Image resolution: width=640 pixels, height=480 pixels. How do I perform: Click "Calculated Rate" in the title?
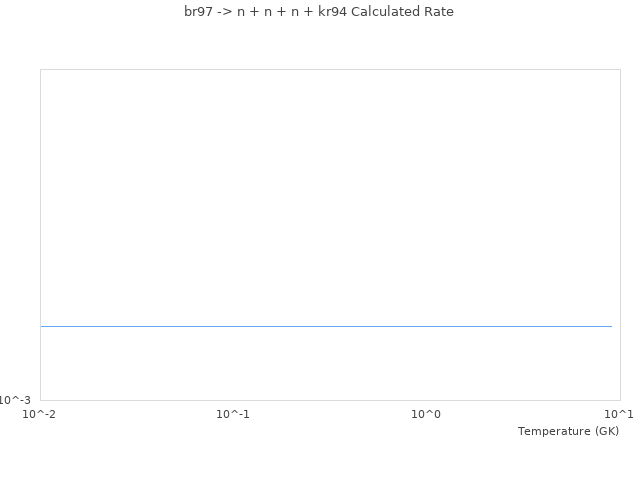[402, 12]
